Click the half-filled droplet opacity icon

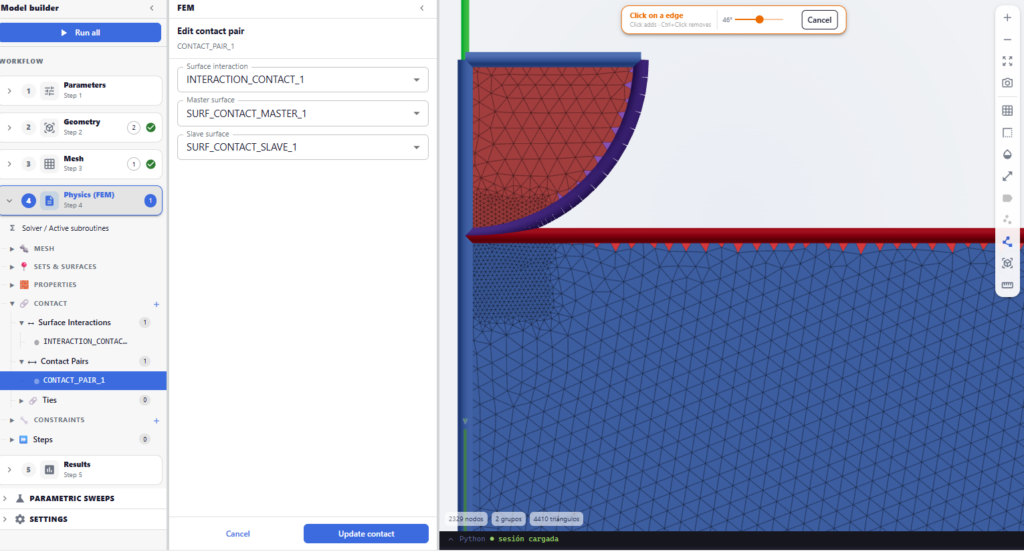click(x=1007, y=154)
